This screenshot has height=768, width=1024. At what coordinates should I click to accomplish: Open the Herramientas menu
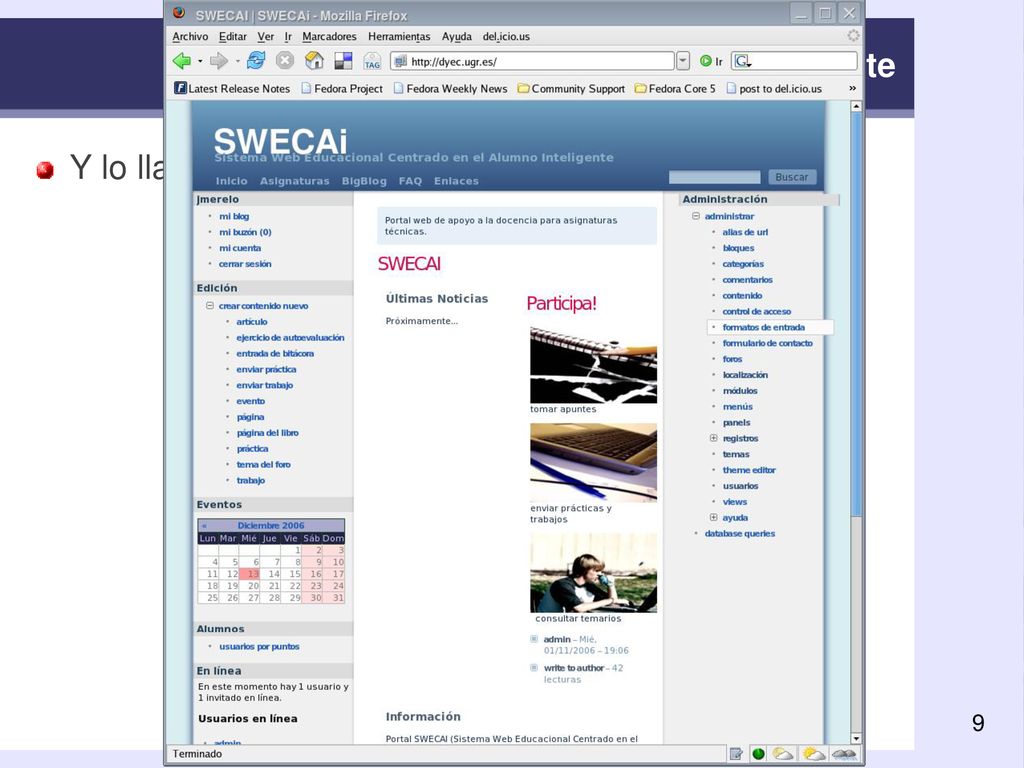pyautogui.click(x=399, y=37)
